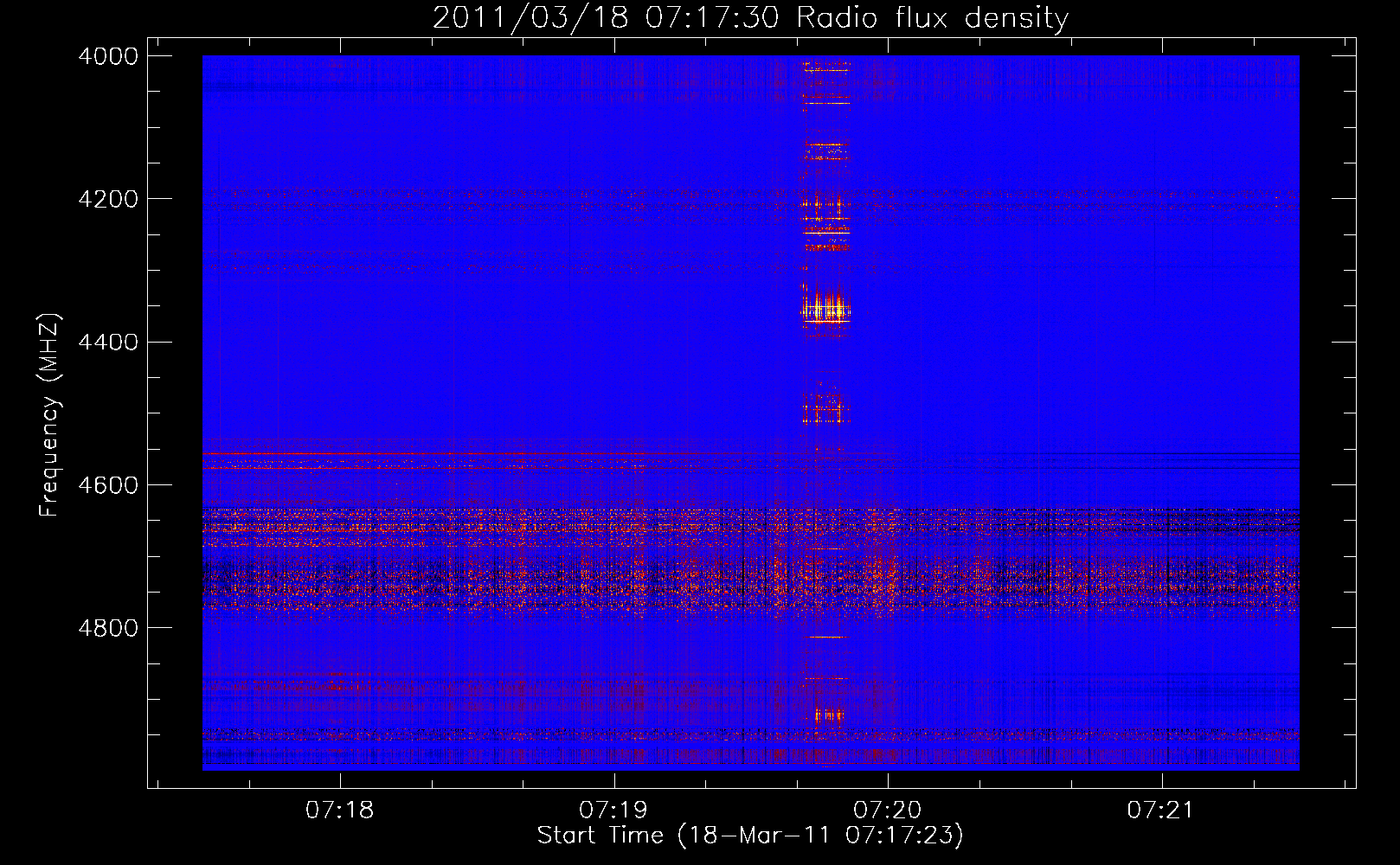Click the 4200 frequency tick label
Viewport: 1400px width, 865px height.
[x=108, y=199]
